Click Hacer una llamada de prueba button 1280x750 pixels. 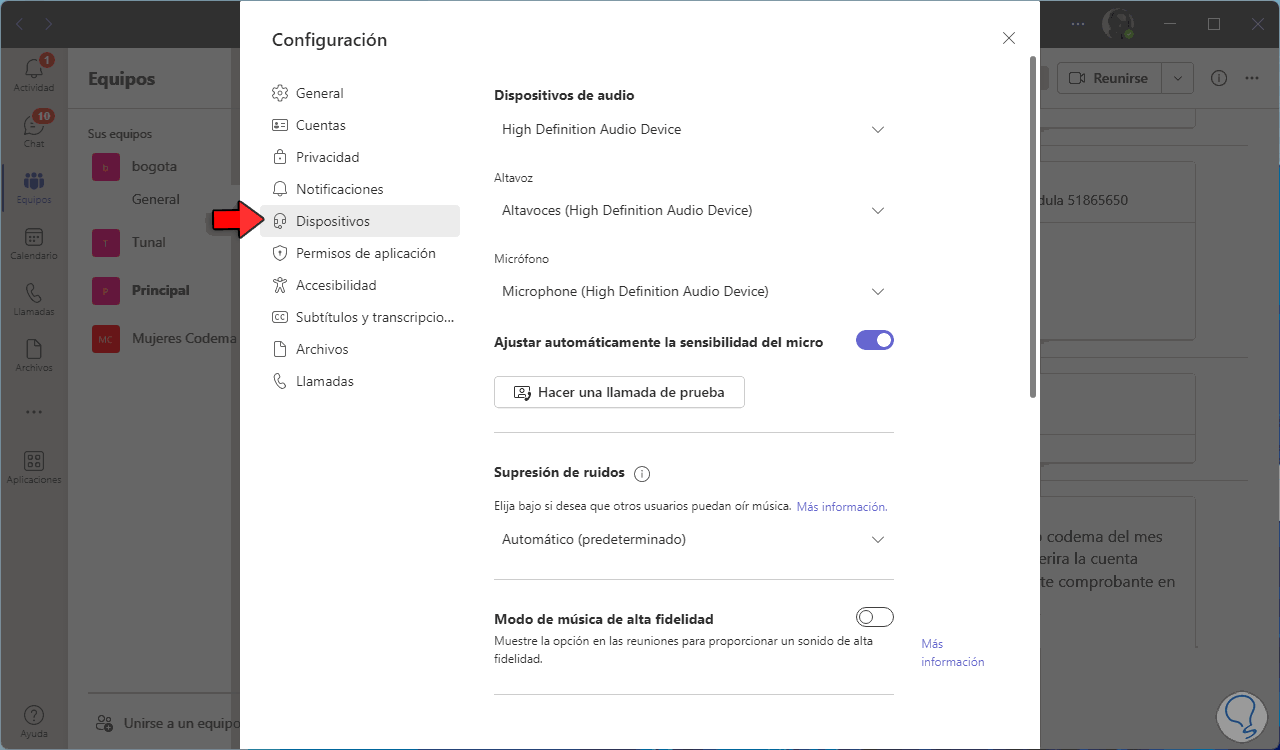(x=619, y=393)
